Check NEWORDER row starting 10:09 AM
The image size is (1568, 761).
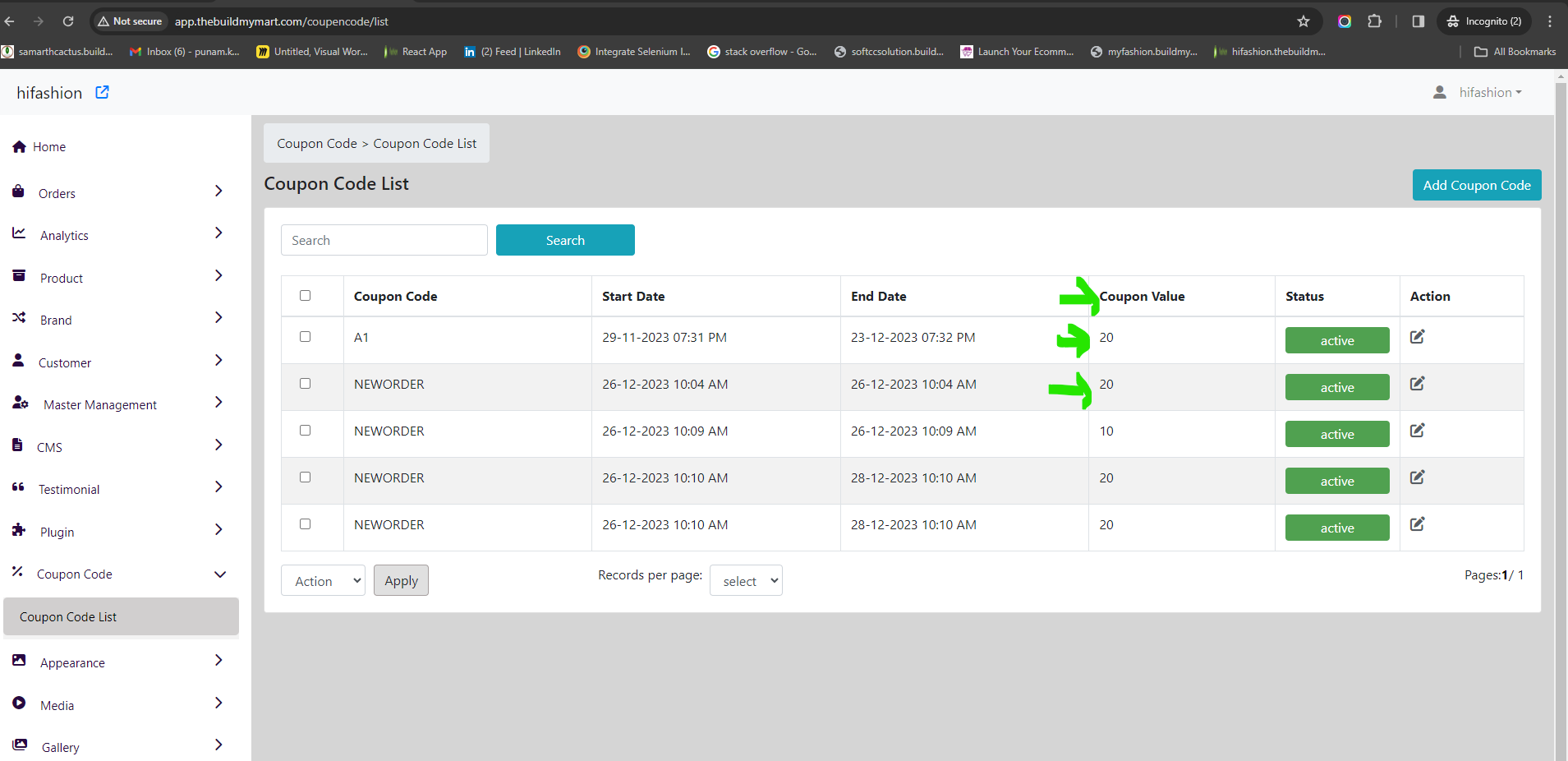point(305,430)
